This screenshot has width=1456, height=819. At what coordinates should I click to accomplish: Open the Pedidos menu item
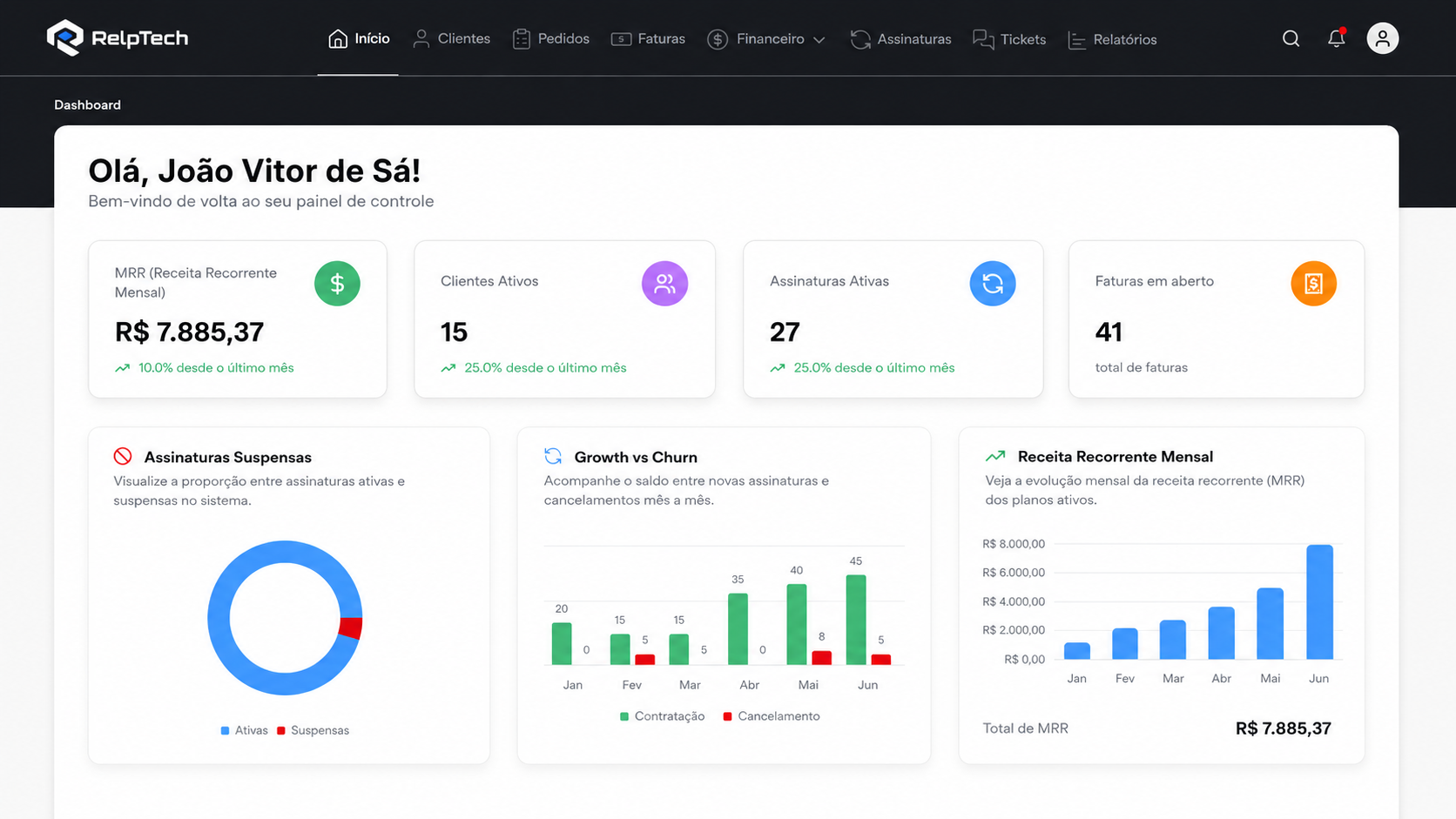(551, 39)
